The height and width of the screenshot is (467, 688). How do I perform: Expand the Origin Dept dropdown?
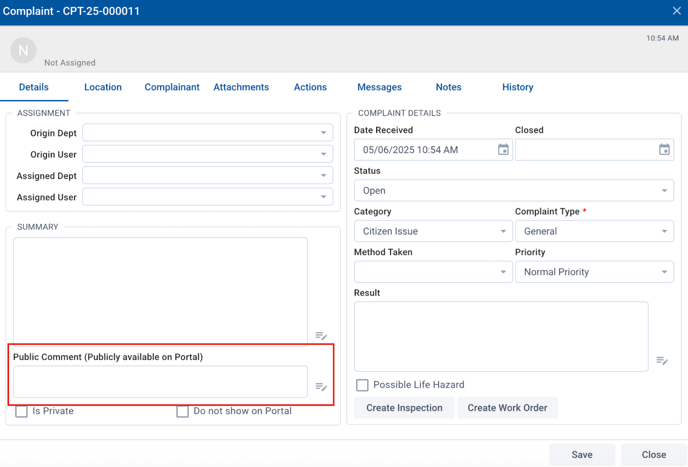click(x=207, y=133)
